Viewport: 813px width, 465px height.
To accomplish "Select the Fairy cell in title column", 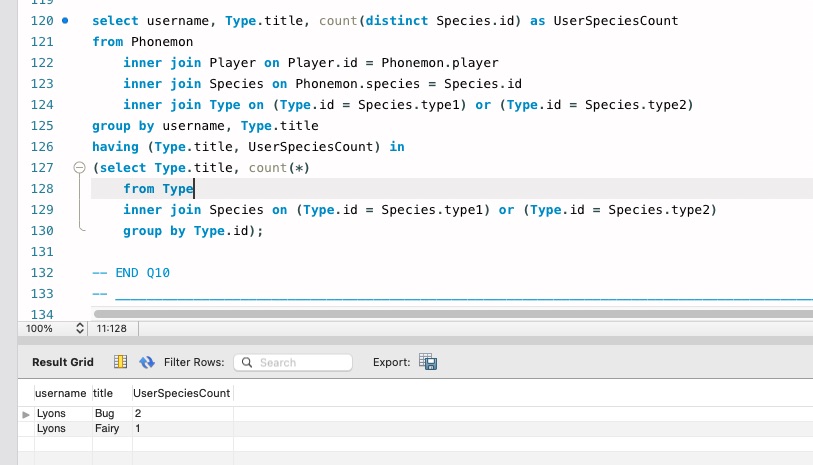I will pyautogui.click(x=107, y=428).
